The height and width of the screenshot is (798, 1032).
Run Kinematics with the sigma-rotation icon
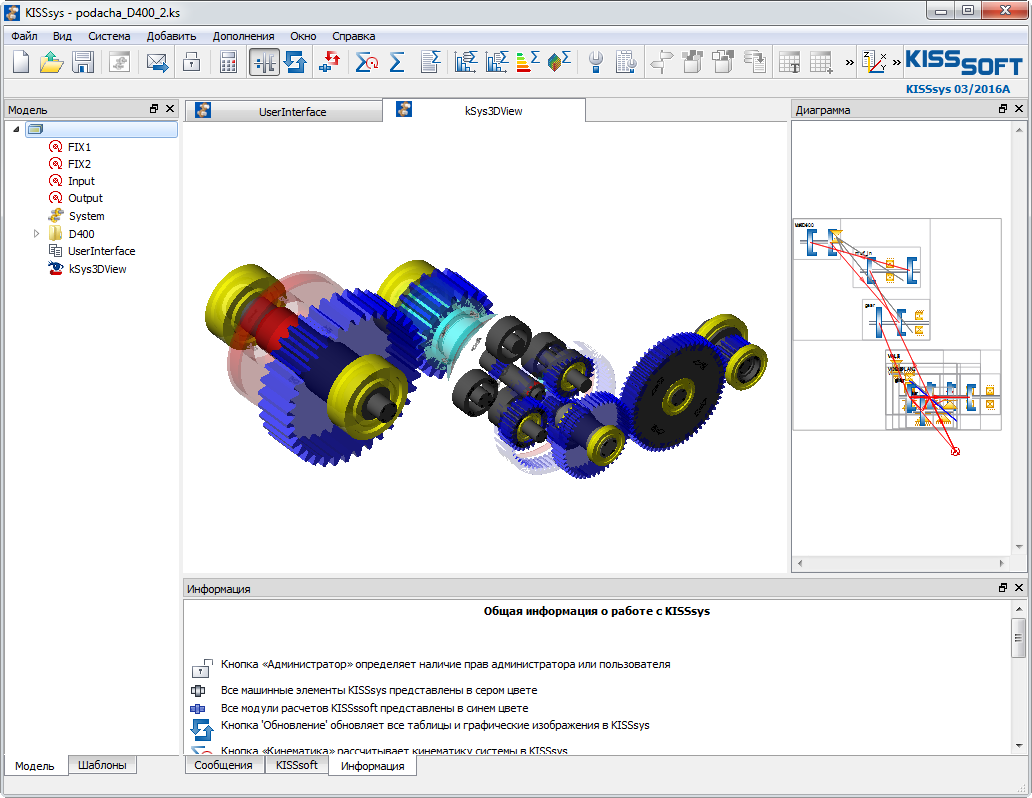(x=367, y=63)
